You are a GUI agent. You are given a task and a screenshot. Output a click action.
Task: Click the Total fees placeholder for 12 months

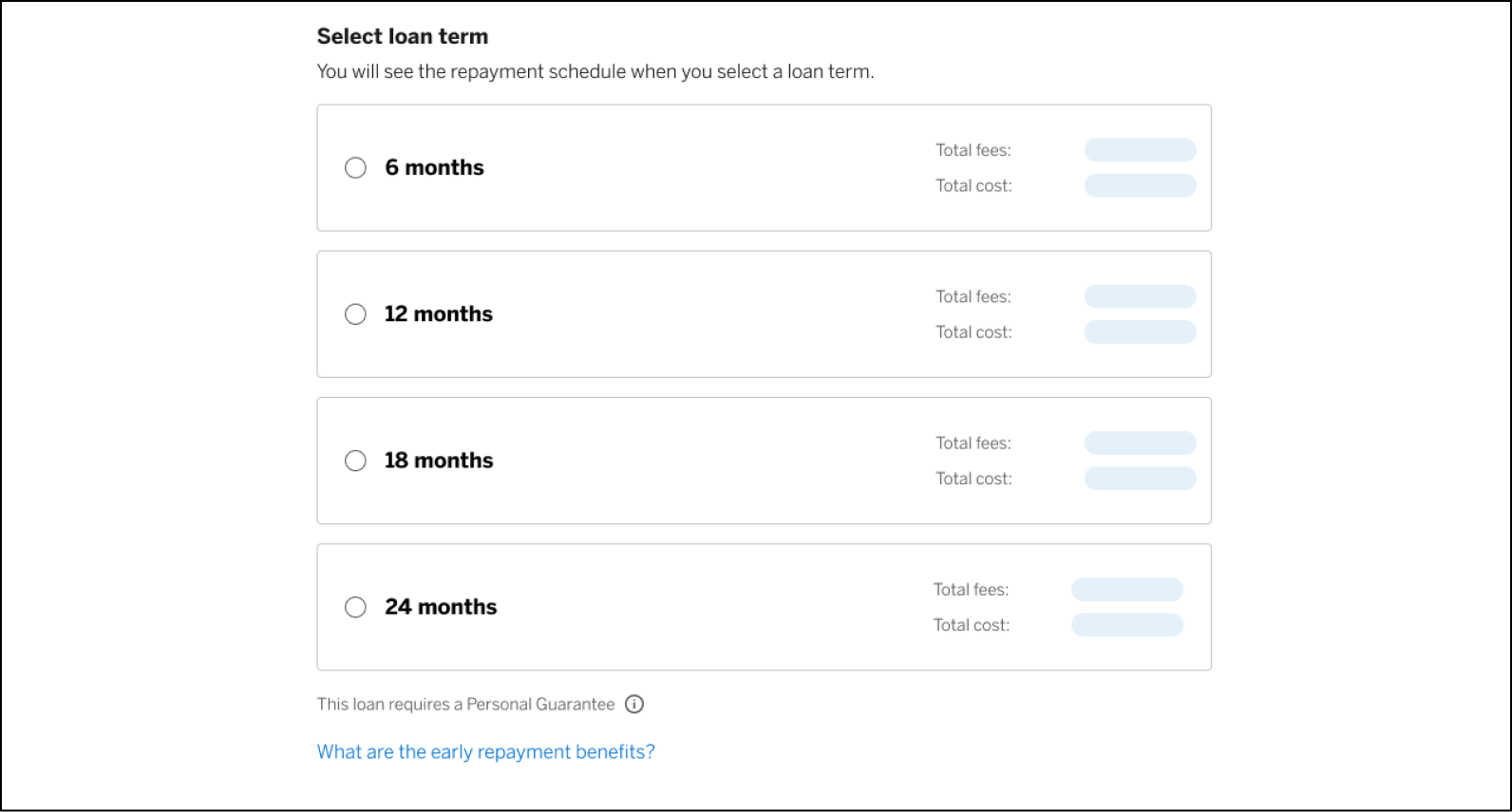pos(1140,295)
